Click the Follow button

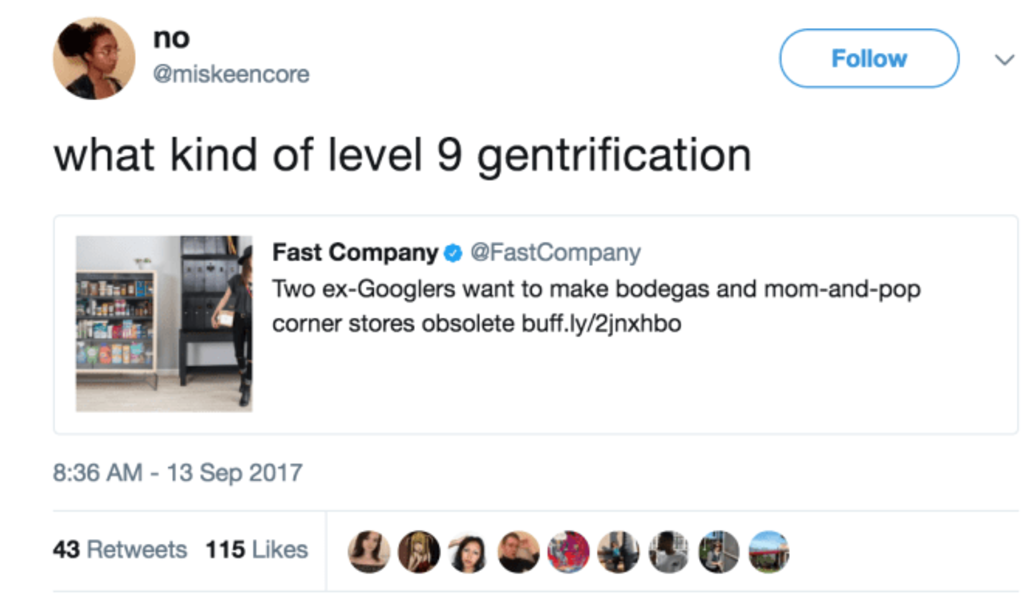(x=868, y=59)
